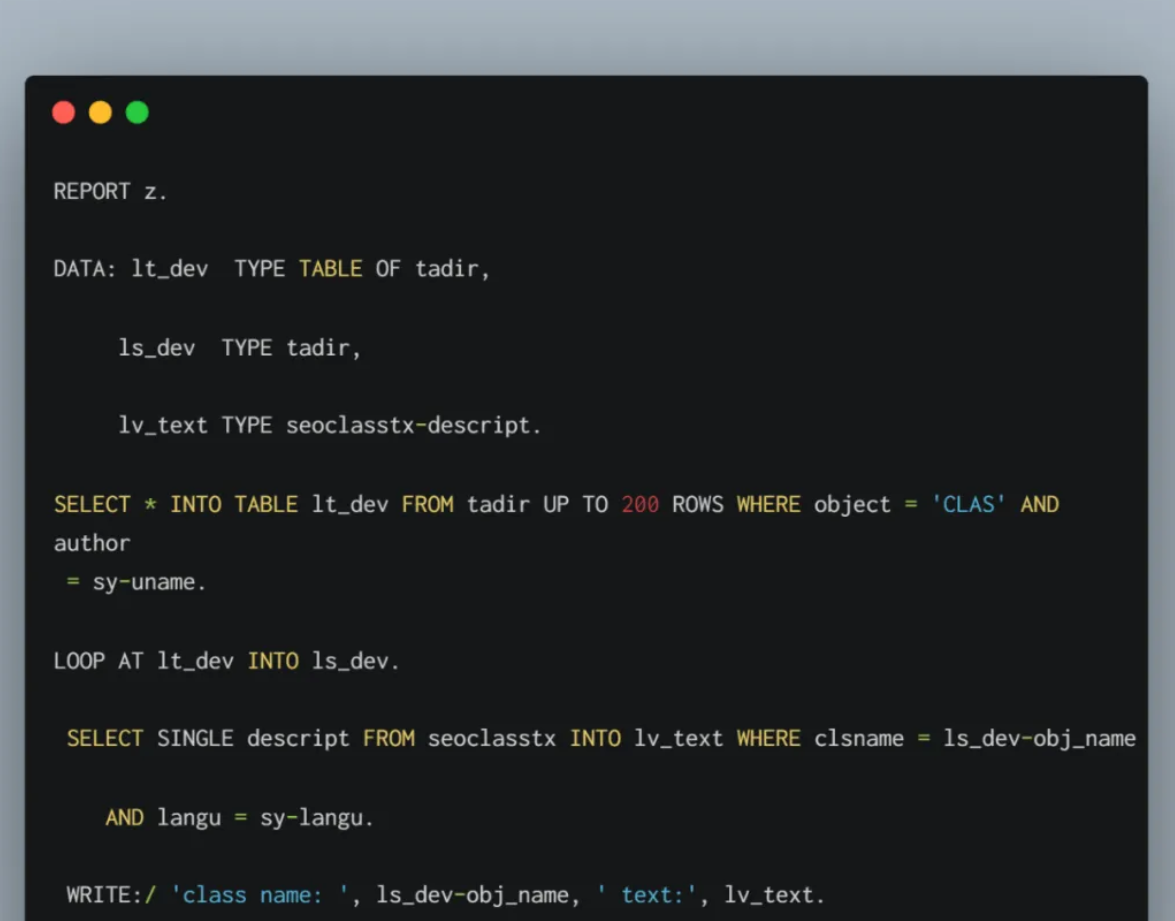Click the 'CLAS' string literal
1175x921 pixels.
pyautogui.click(x=968, y=504)
